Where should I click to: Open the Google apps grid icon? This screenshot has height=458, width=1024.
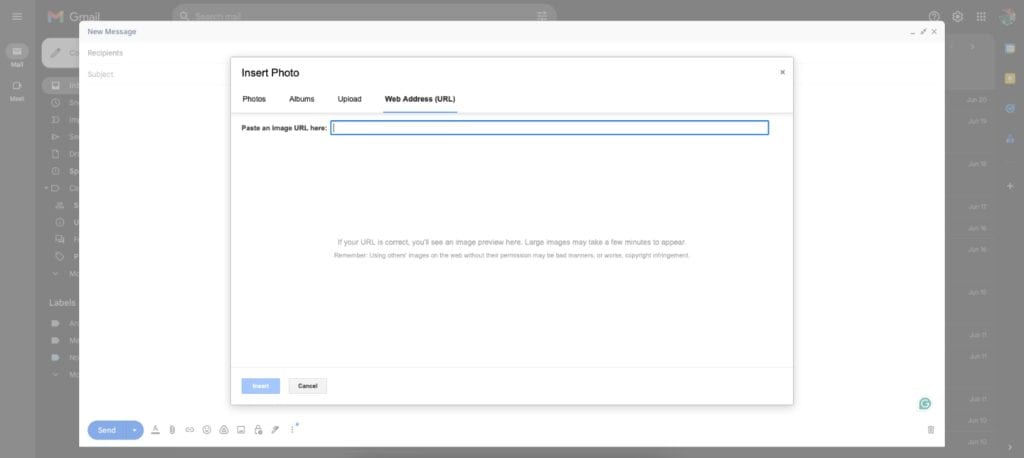[x=981, y=16]
